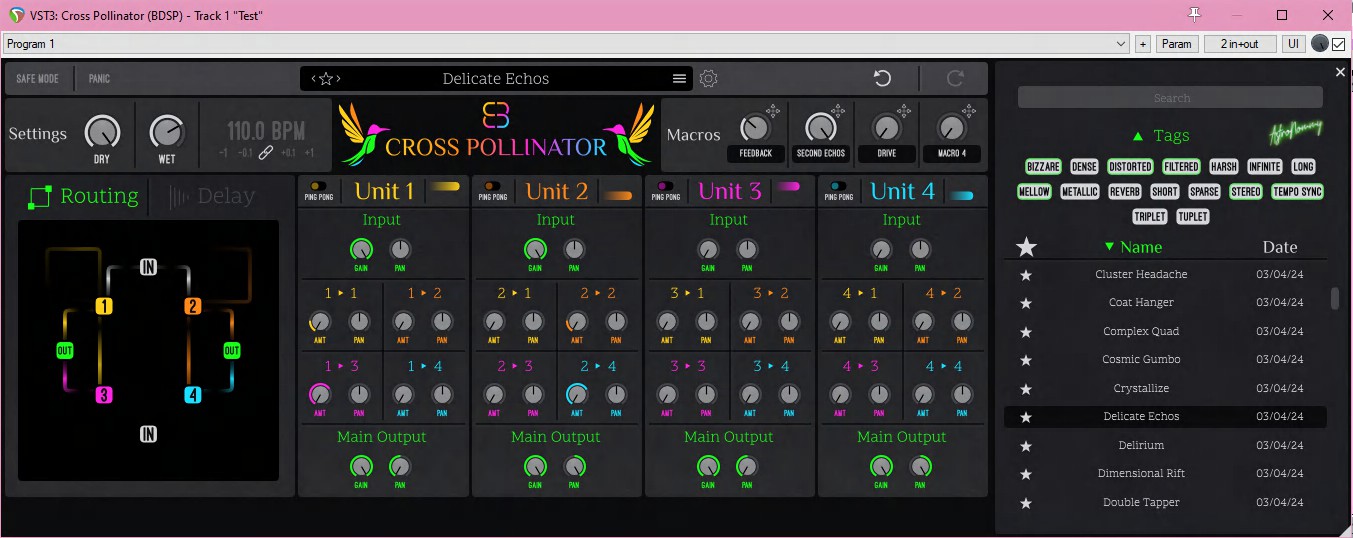1353x538 pixels.
Task: Go to next preset with right chevron
Action: (338, 79)
